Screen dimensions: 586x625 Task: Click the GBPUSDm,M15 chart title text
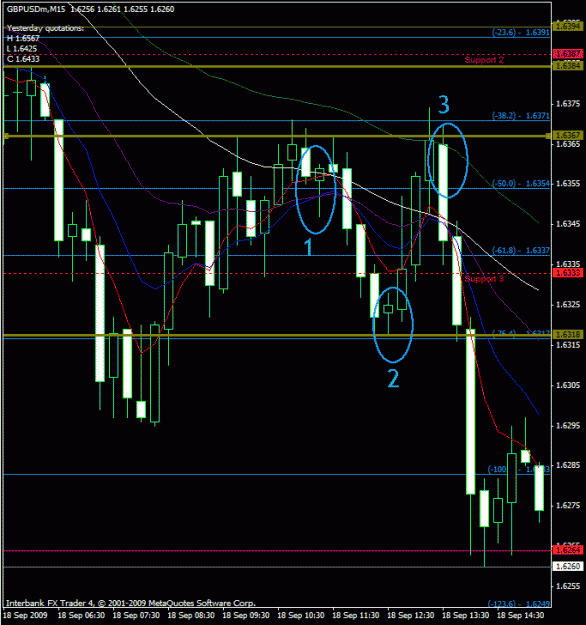tap(36, 9)
